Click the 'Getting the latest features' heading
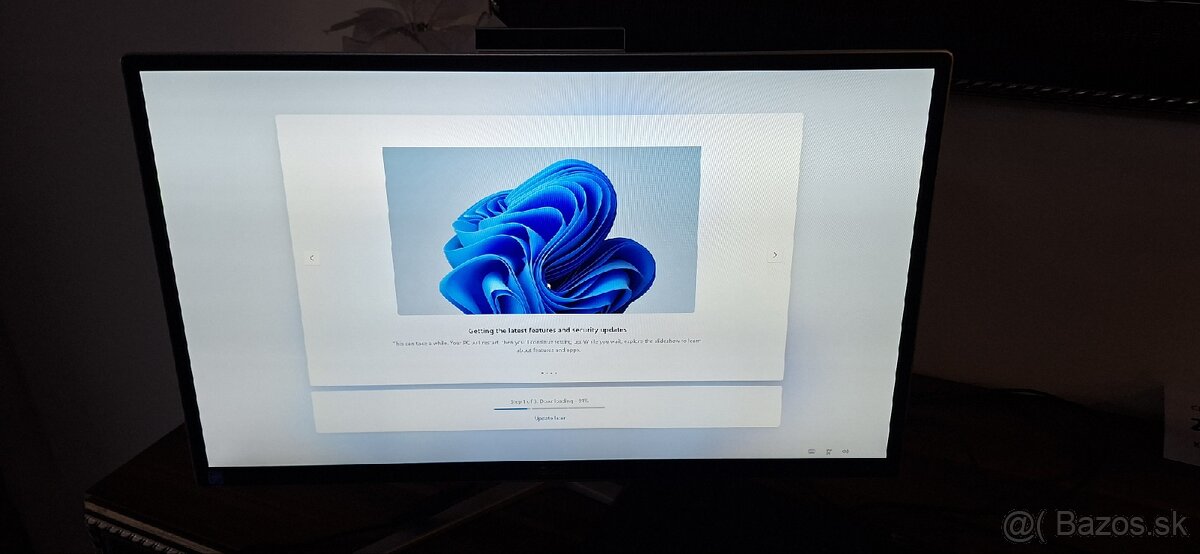 click(x=546, y=329)
